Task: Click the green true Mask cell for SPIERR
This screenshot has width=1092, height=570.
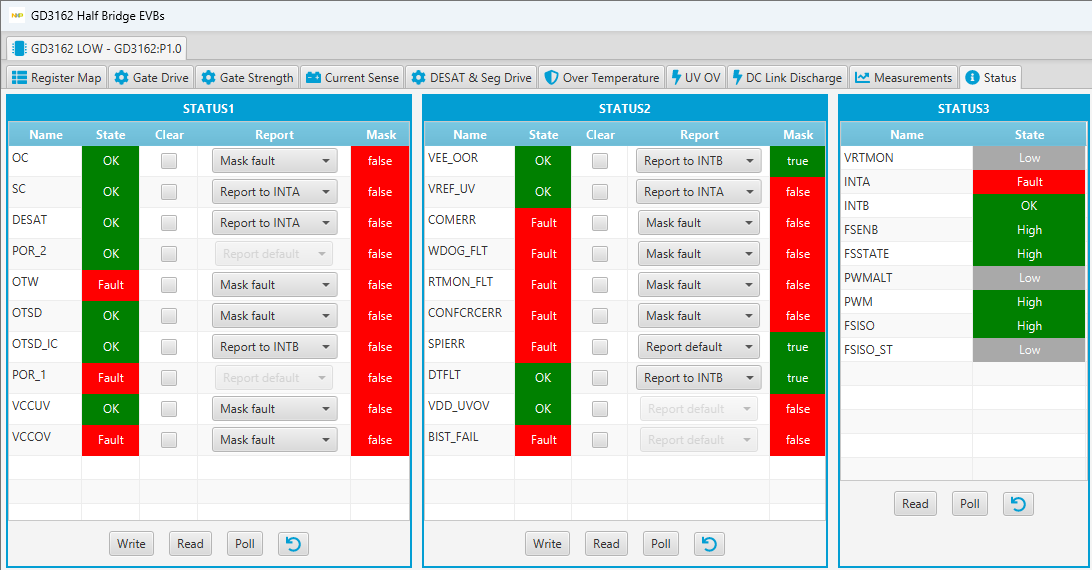Action: click(797, 347)
